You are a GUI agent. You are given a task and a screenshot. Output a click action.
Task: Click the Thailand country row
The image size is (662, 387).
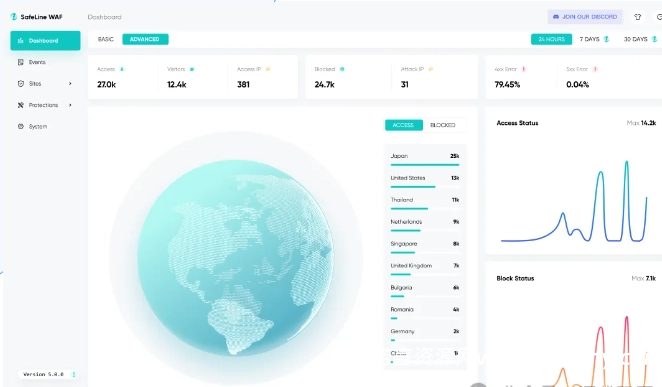pos(425,203)
